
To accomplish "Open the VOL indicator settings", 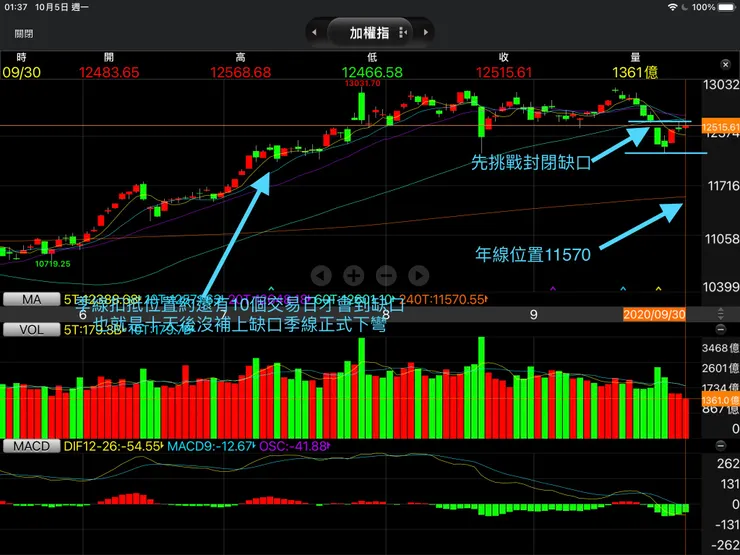I will point(32,329).
